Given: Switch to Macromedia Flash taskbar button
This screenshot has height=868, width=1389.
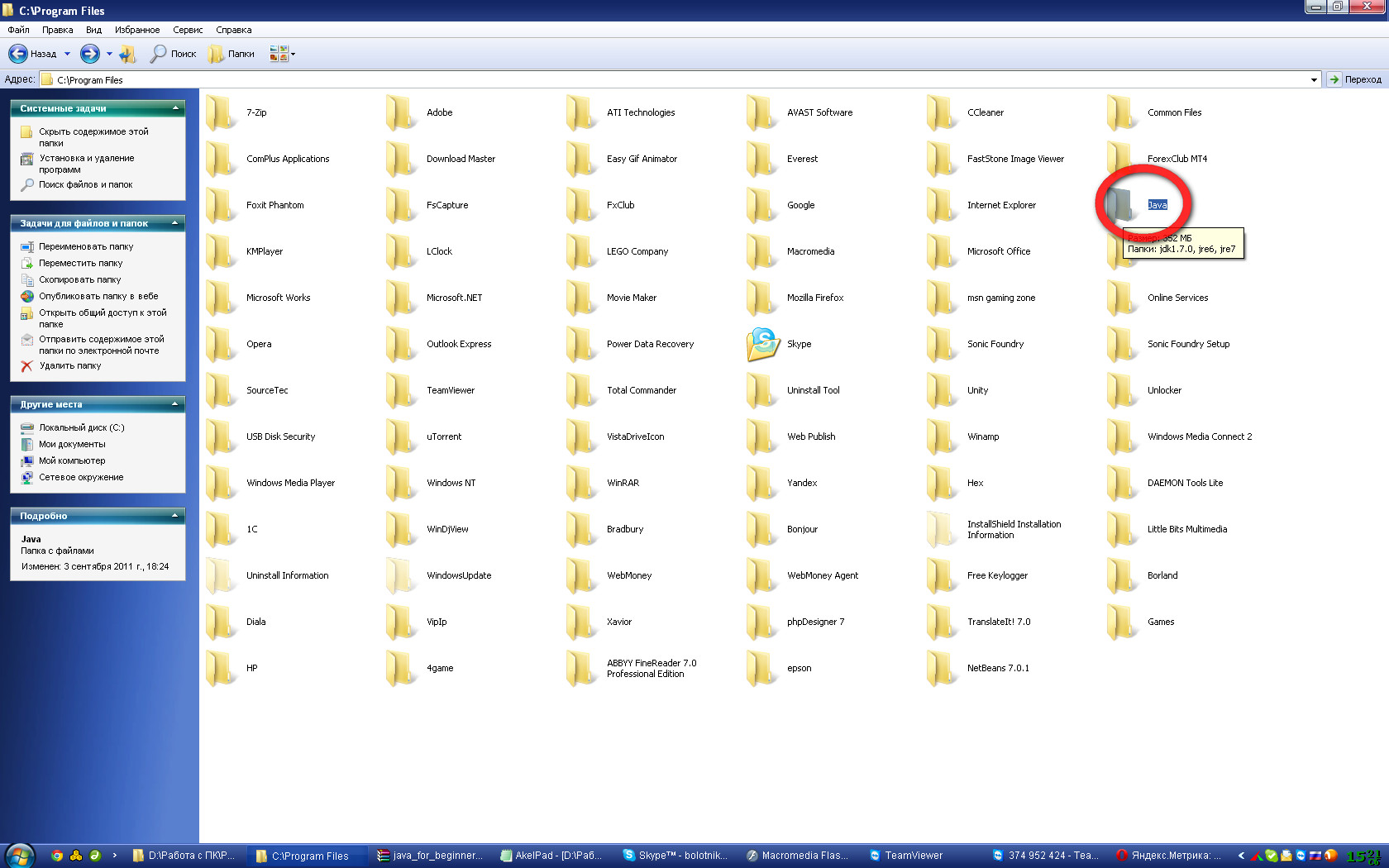Looking at the screenshot, I should [x=798, y=856].
